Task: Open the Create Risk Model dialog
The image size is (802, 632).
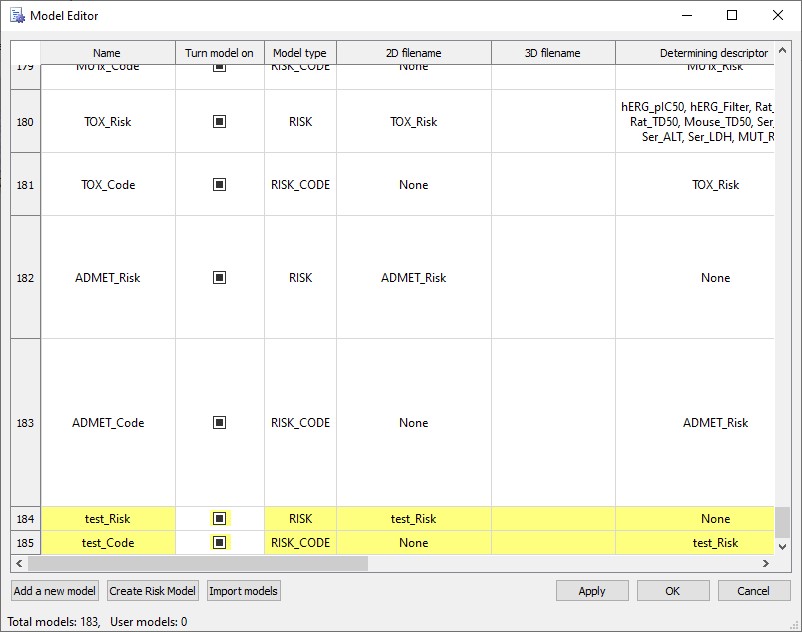Action: tap(152, 591)
